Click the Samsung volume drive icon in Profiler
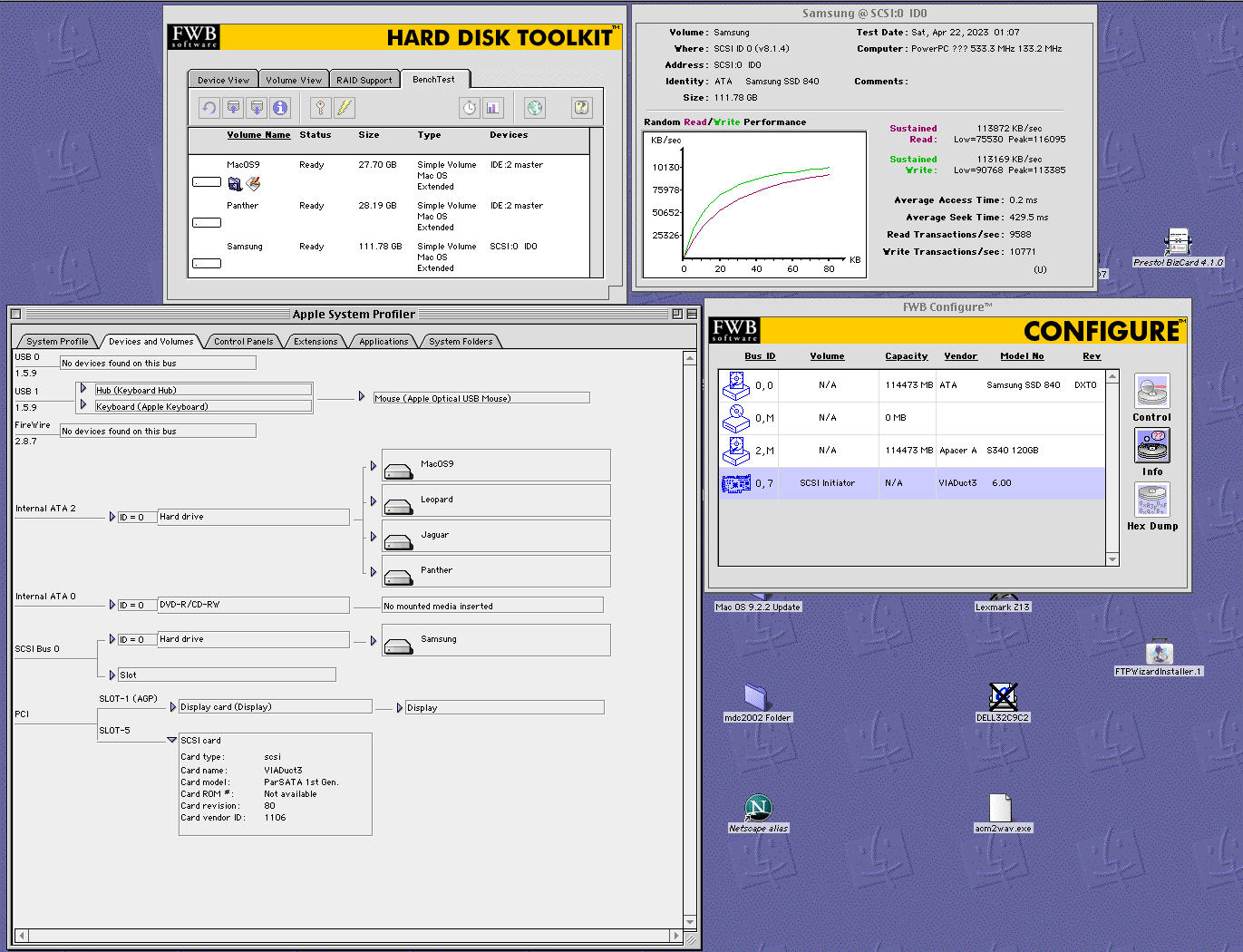This screenshot has height=952, width=1243. point(398,646)
